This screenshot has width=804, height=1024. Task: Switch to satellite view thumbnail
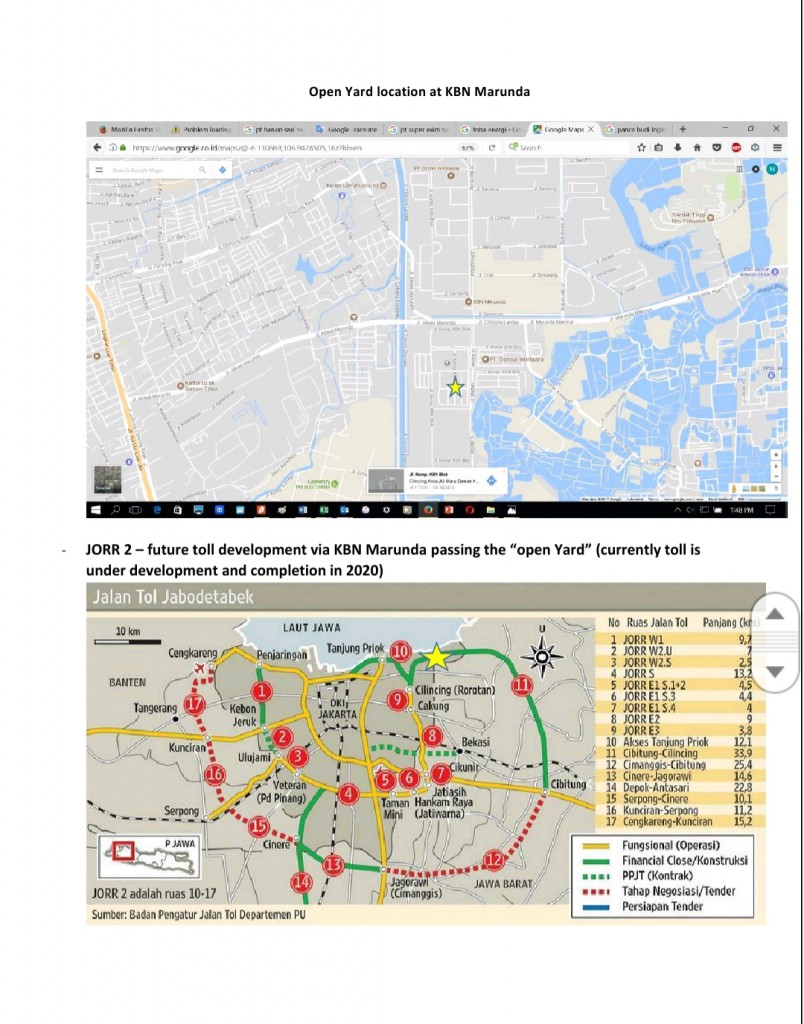point(107,480)
